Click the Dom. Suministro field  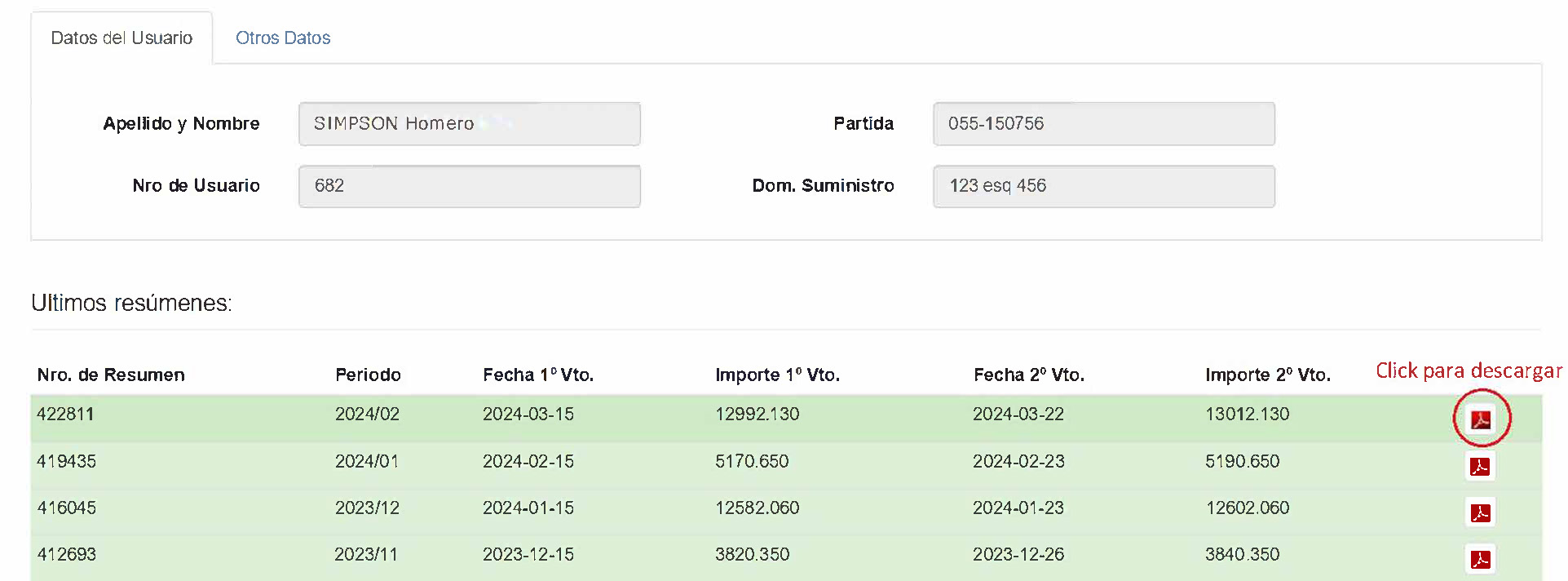click(1103, 186)
